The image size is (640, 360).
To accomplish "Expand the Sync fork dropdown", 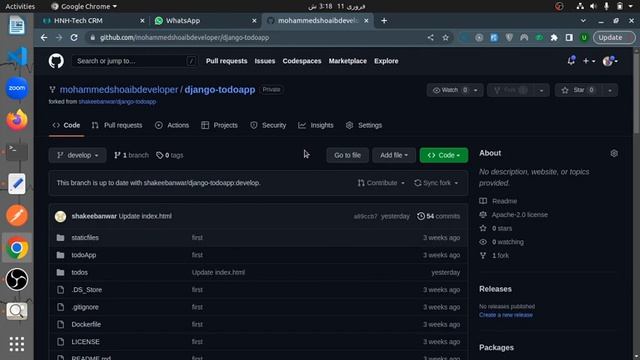I will [x=436, y=183].
